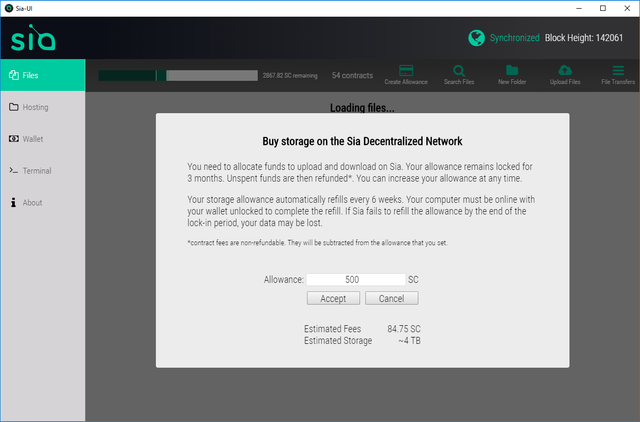Click the Estimated Fees 84.75 SC value

pyautogui.click(x=404, y=329)
